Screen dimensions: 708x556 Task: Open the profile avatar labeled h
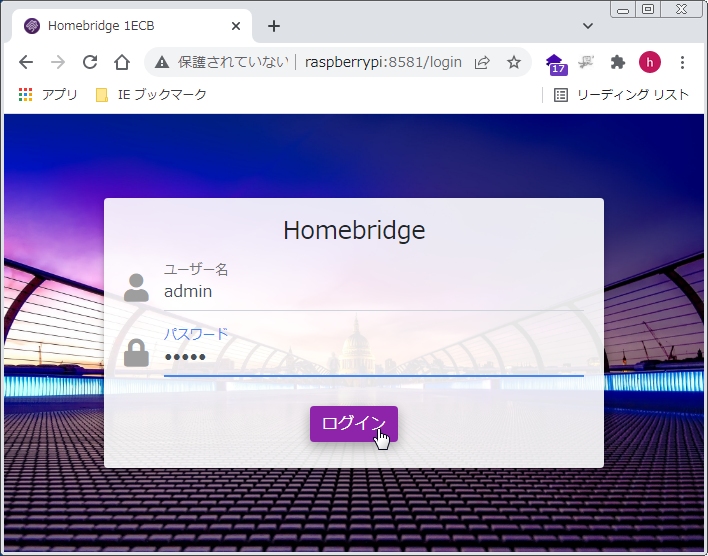point(649,62)
